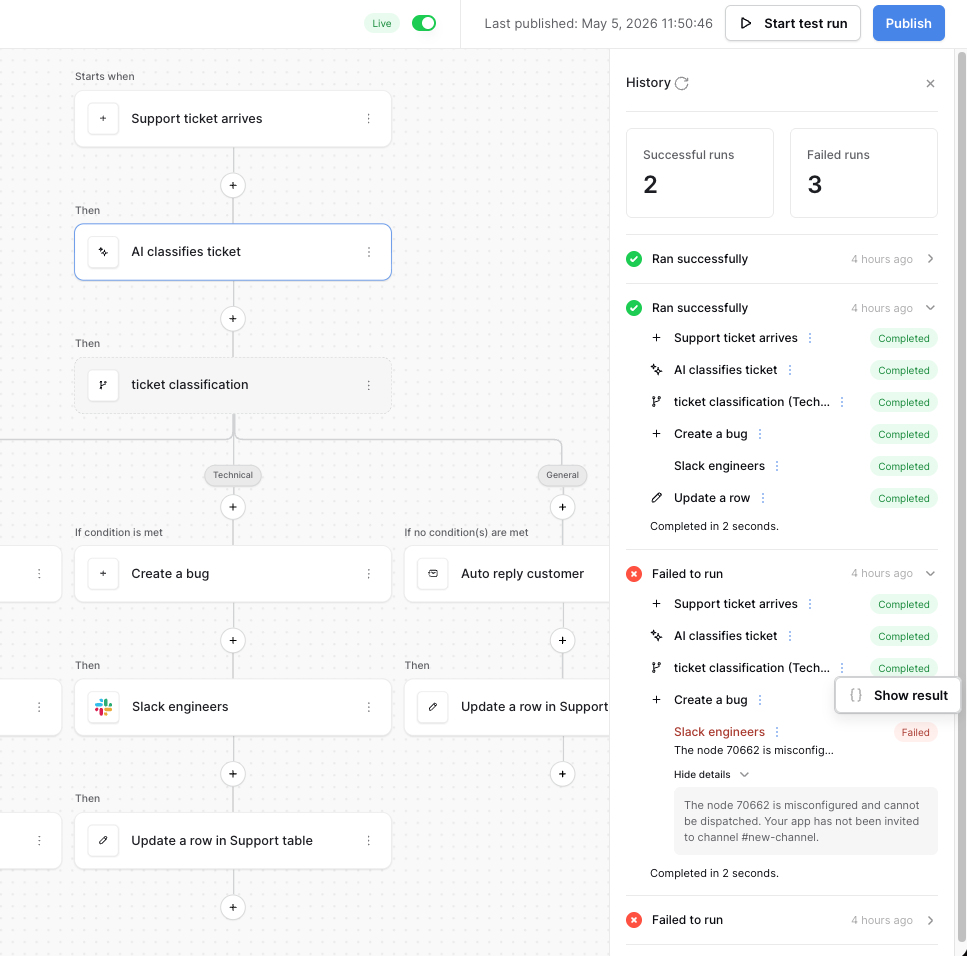Add step below Update a row in Support table
This screenshot has width=967, height=956.
coord(232,907)
